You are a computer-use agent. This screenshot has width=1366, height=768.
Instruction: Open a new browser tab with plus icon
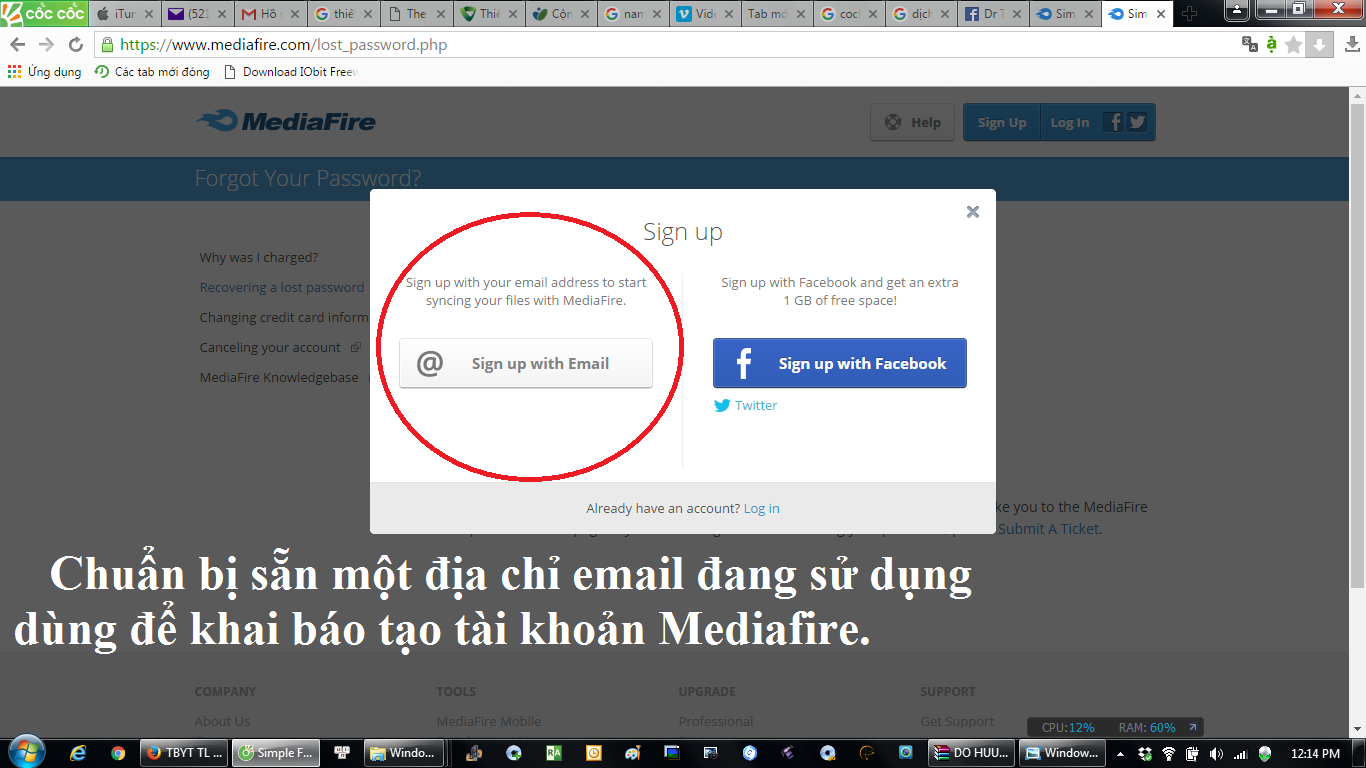coord(1189,14)
